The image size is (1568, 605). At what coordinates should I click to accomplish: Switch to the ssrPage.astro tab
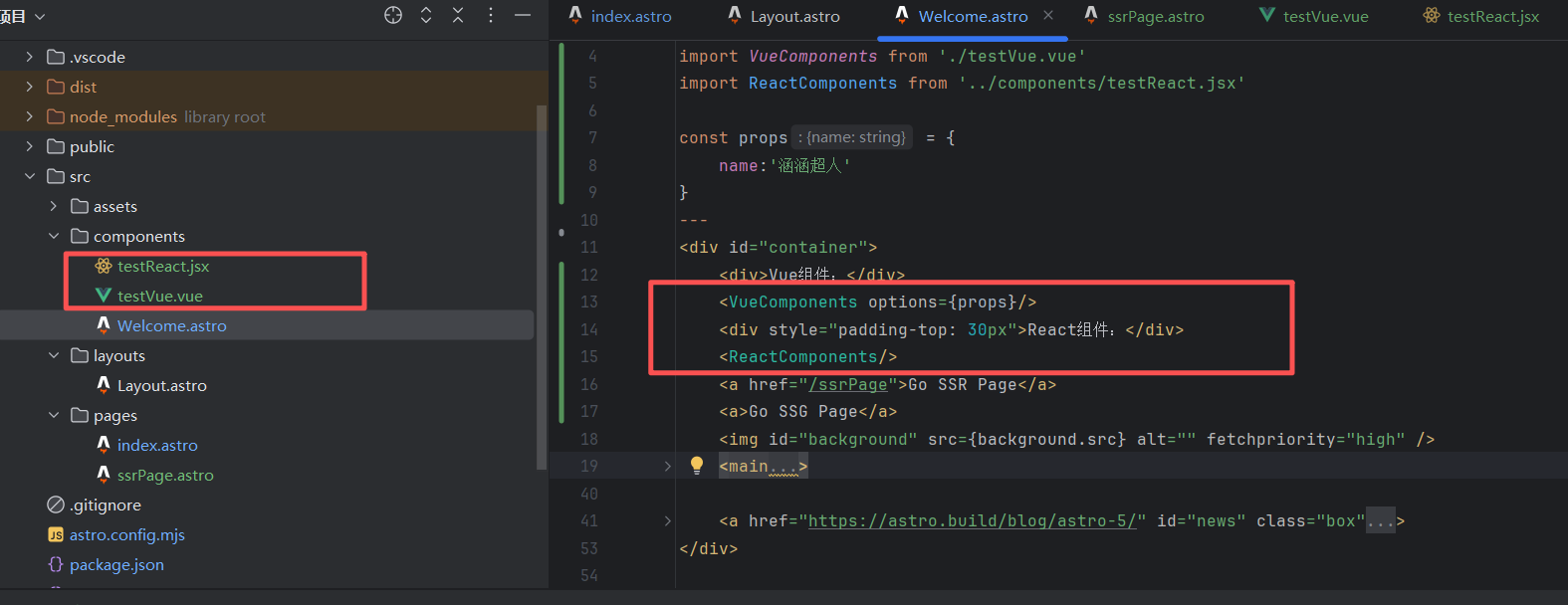click(1155, 16)
